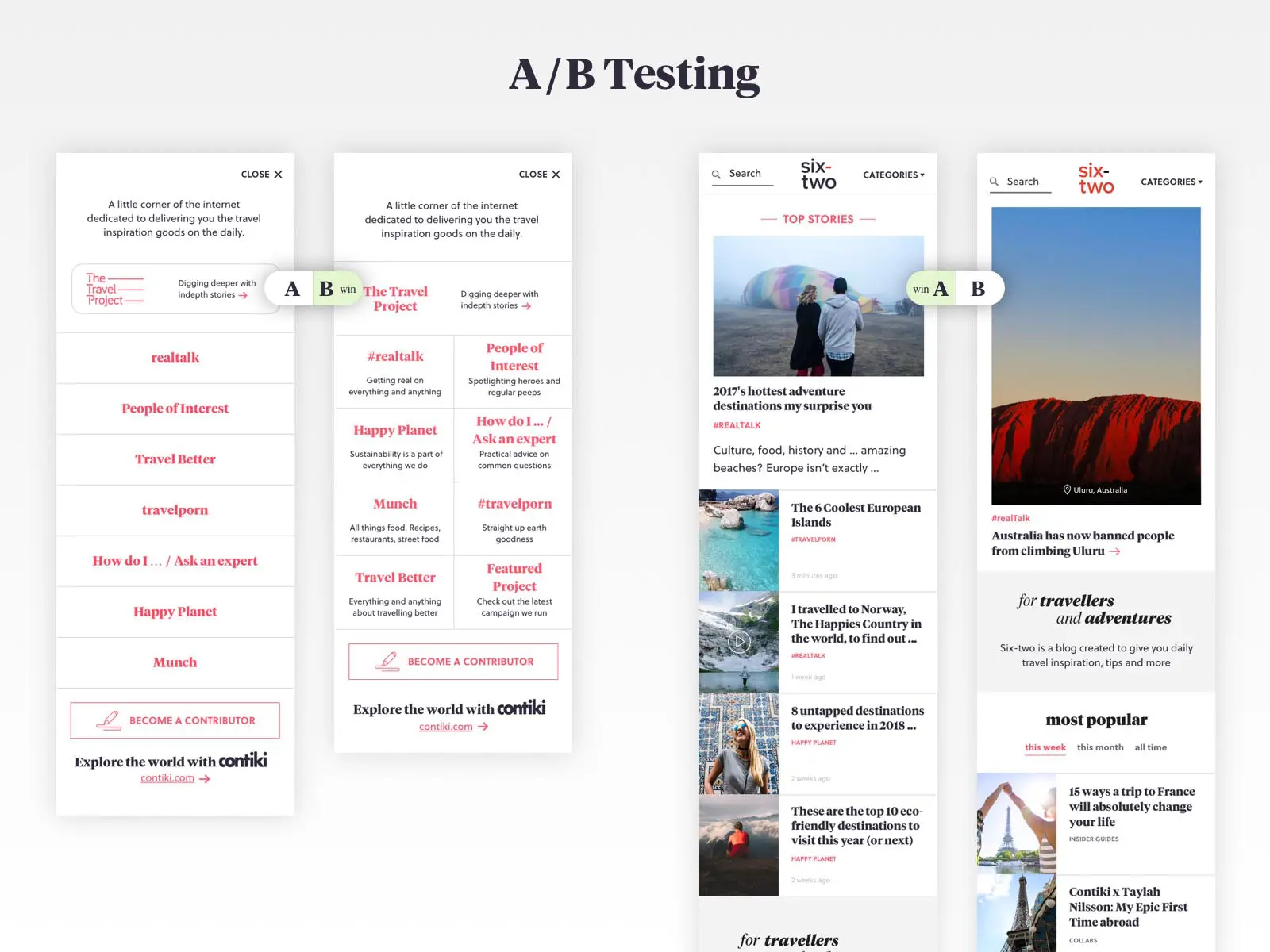Click arrow after 'from climbing Uluru' headline
The height and width of the screenshot is (952, 1270).
pos(1114,551)
